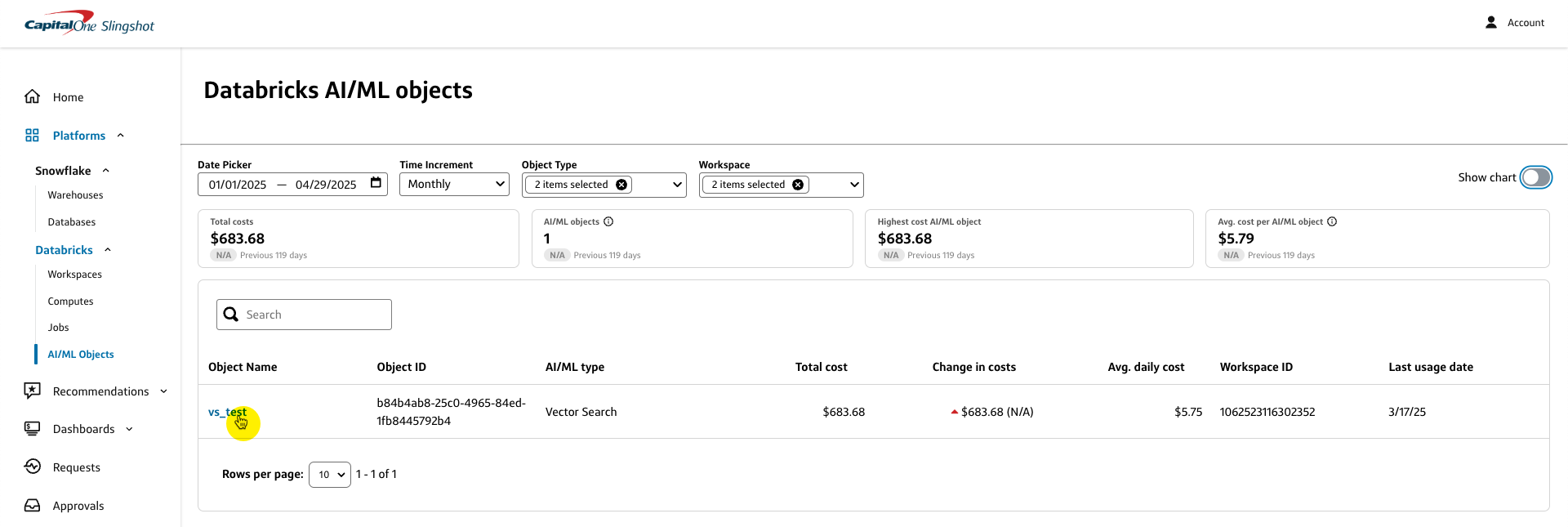Open the calendar icon in Date Picker

tap(376, 183)
